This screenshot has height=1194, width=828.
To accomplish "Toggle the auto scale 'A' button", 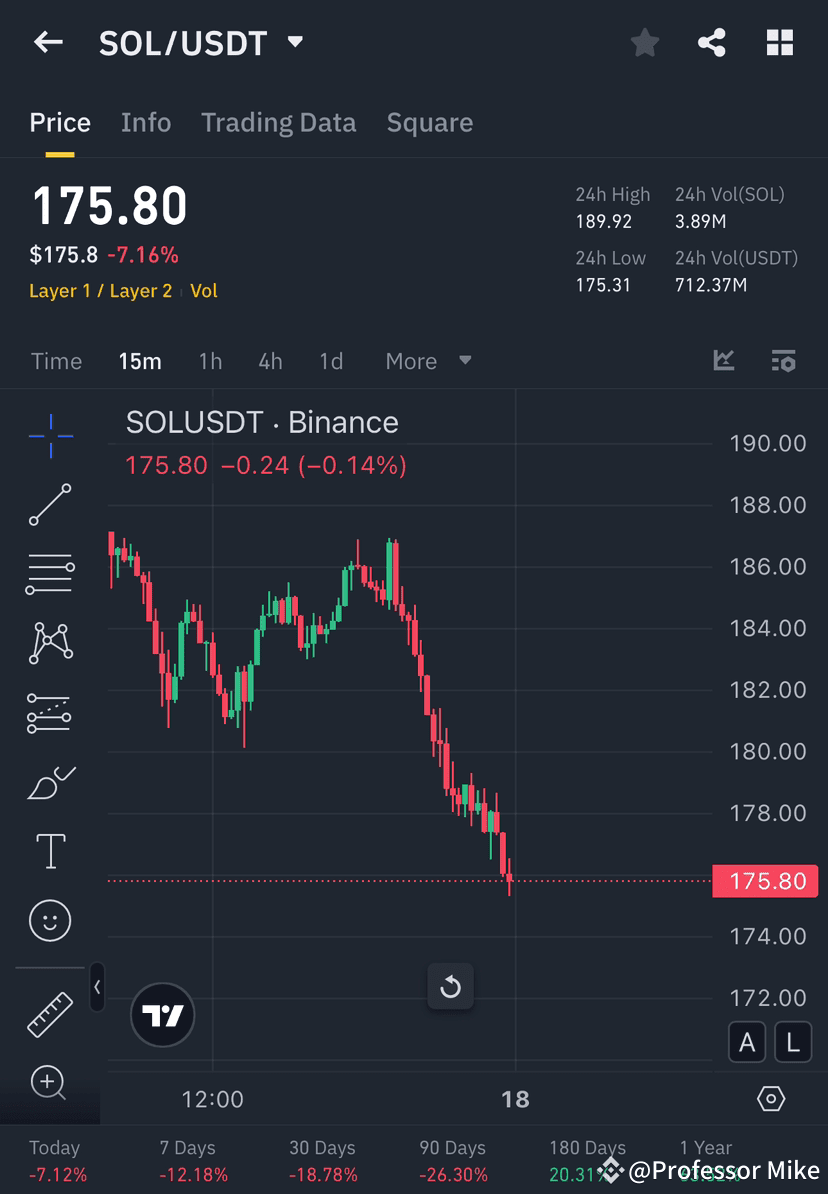I will 747,1042.
